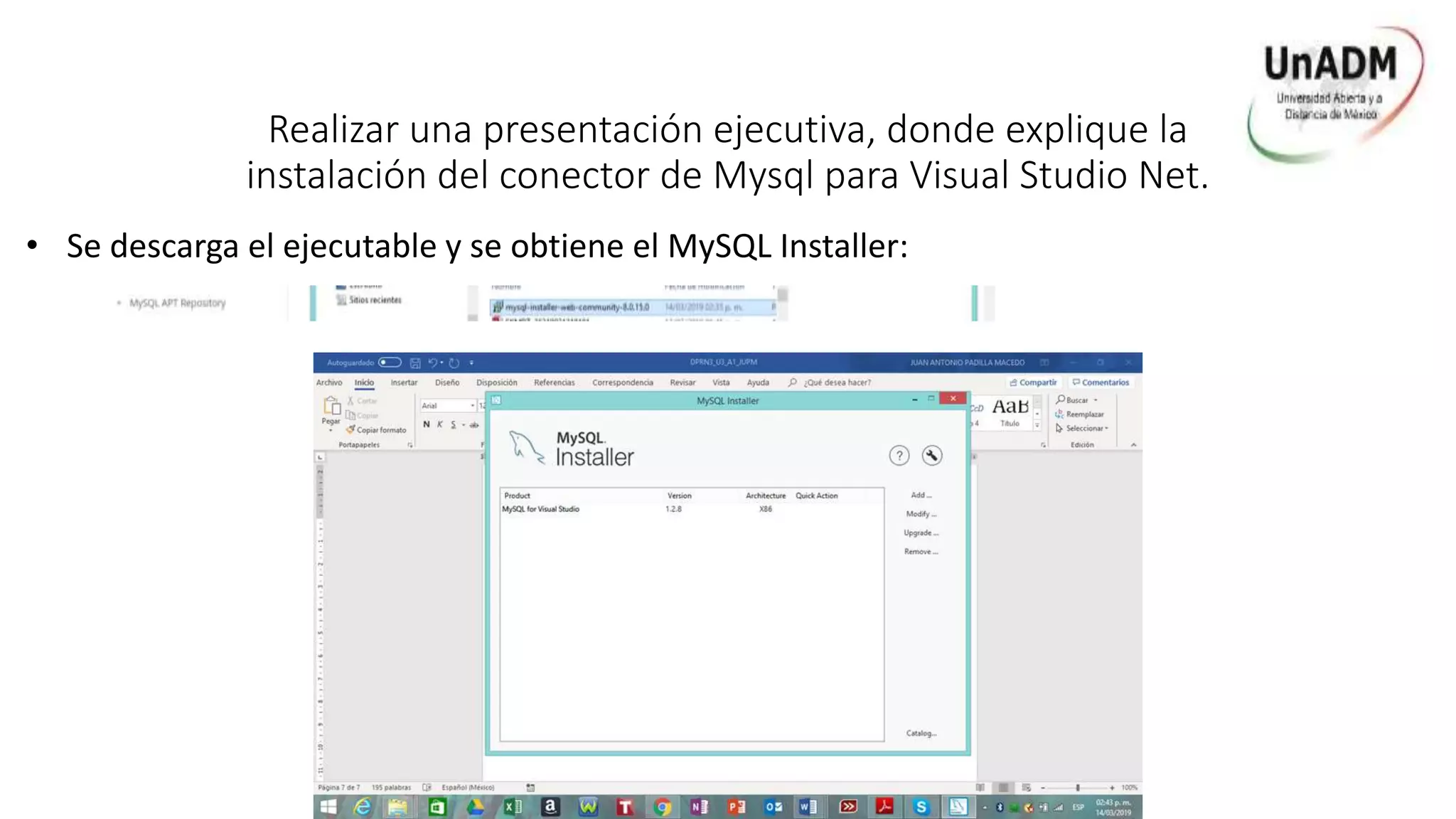Expand the undo history dropdown arrow
Screen dimensions: 1456x819
click(x=441, y=363)
